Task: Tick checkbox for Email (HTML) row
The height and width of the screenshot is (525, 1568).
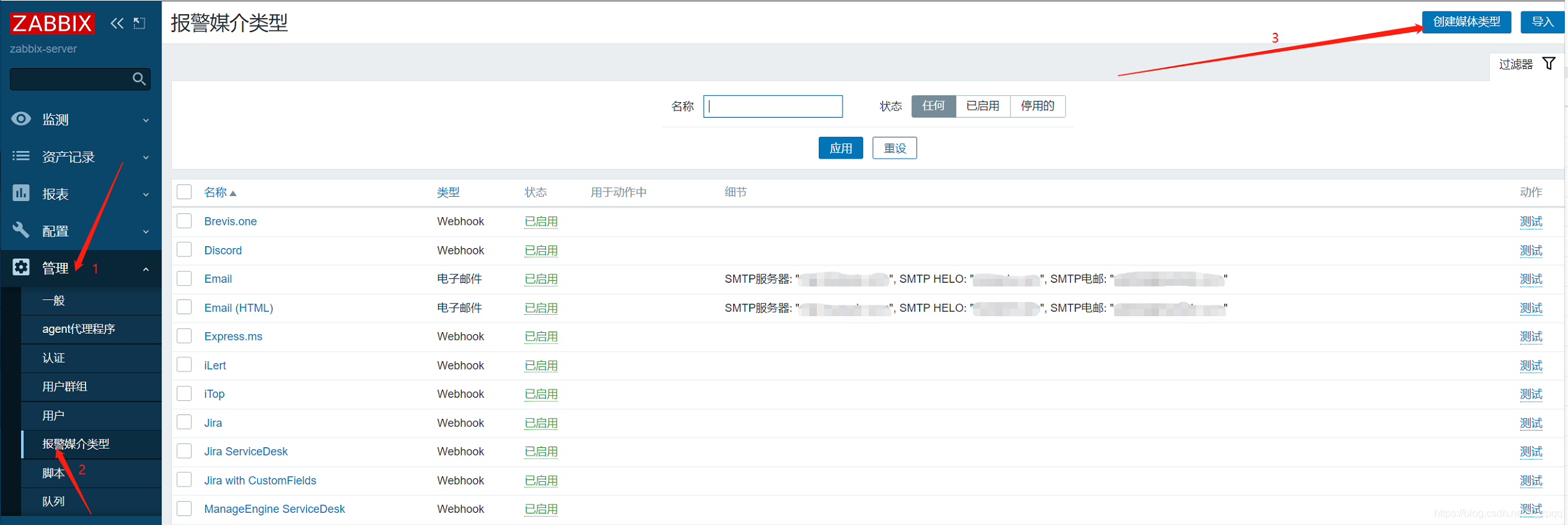Action: (x=185, y=307)
